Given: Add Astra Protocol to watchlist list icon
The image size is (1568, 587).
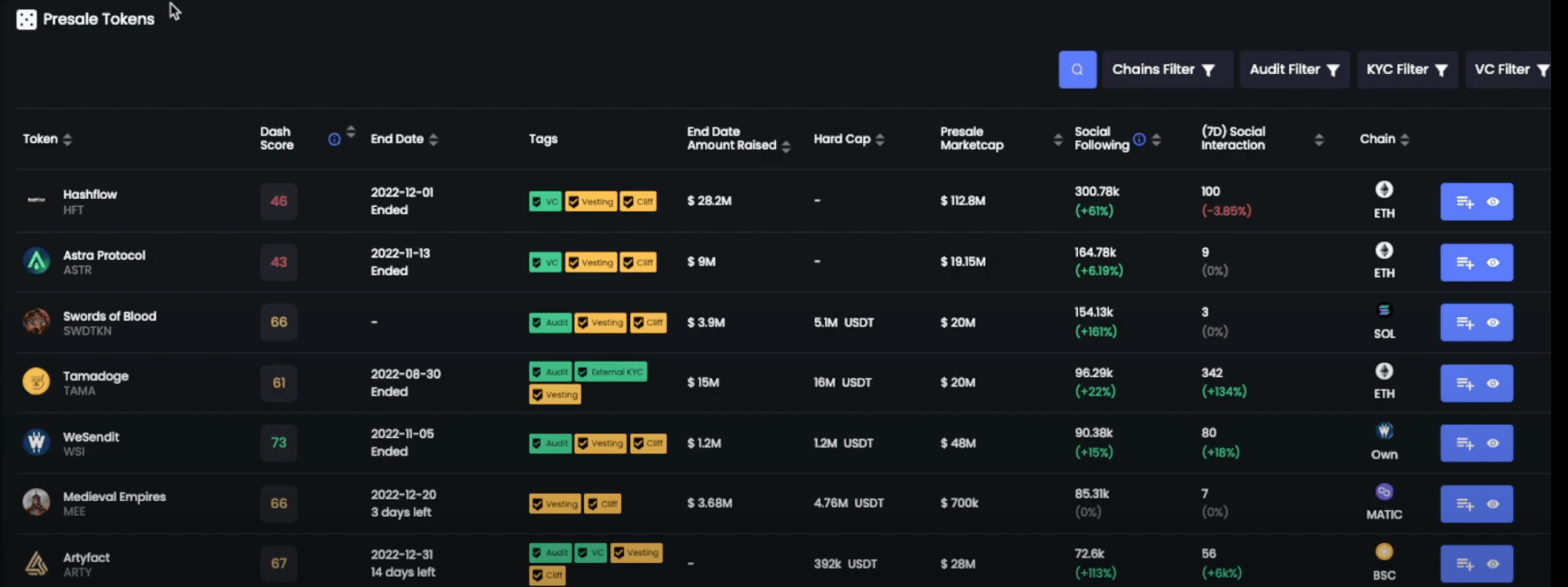Looking at the screenshot, I should coord(1465,263).
